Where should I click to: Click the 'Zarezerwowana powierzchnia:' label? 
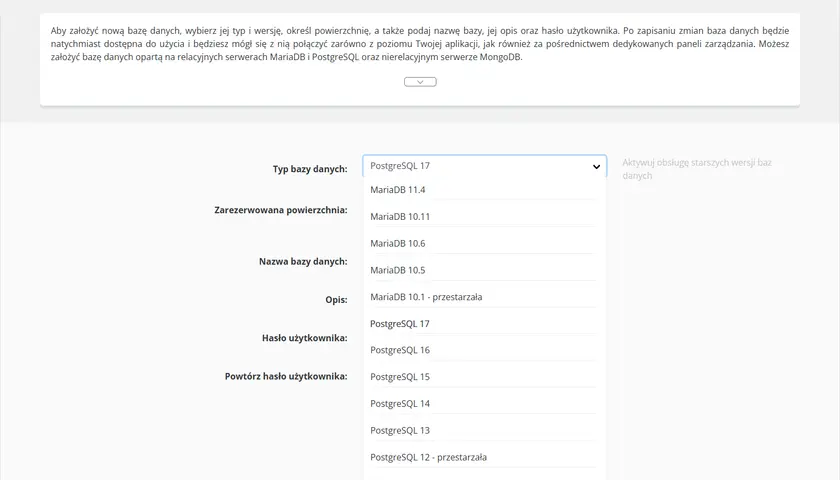[281, 210]
